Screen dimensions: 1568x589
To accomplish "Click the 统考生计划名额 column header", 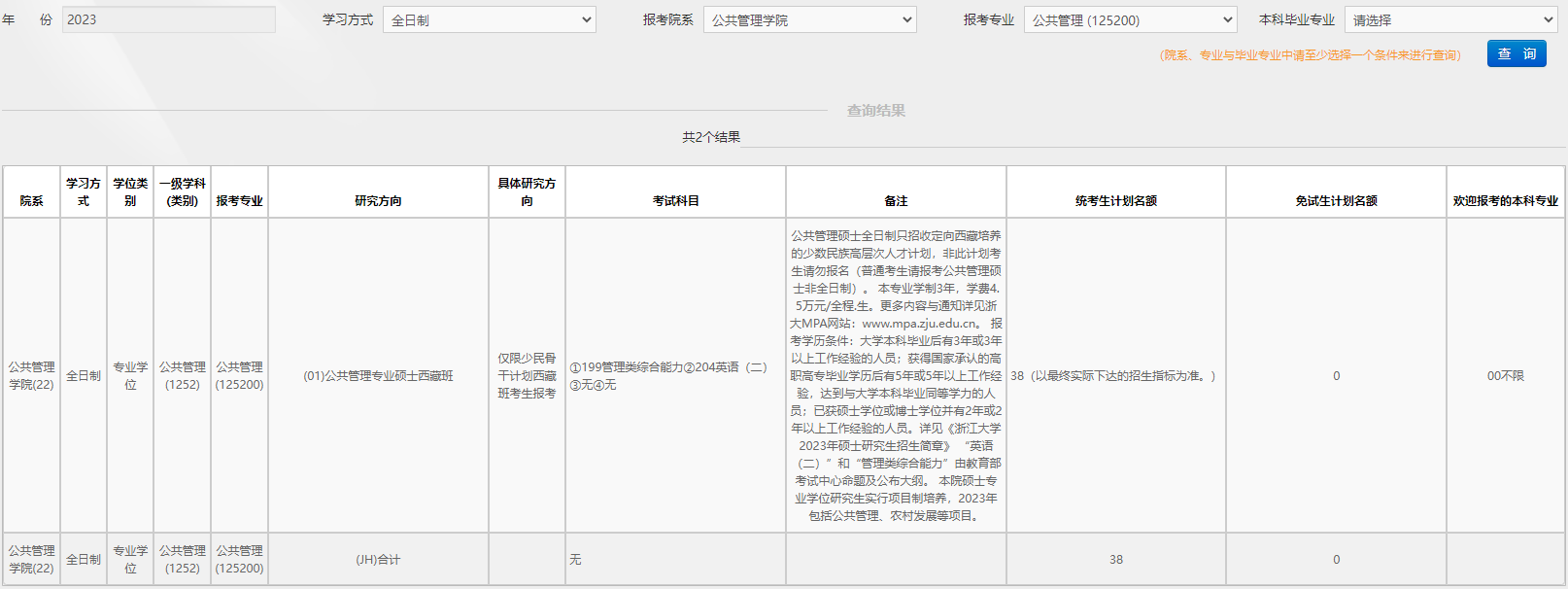I will [1115, 201].
